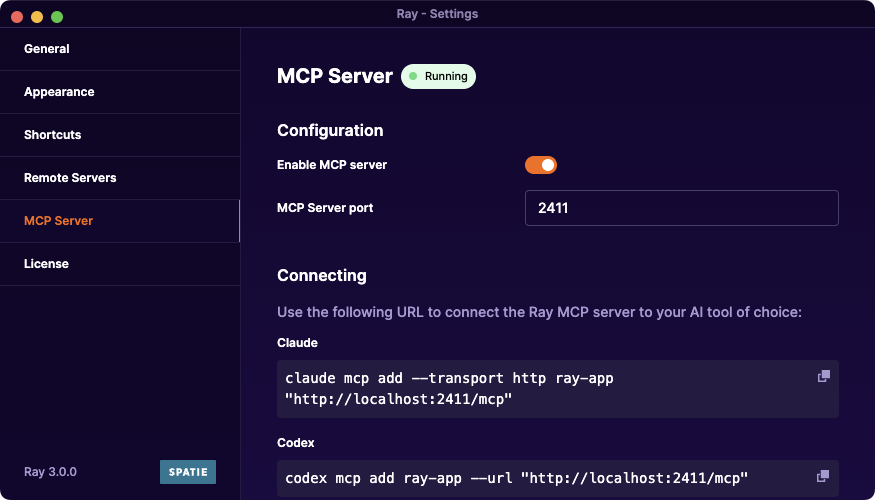This screenshot has width=875, height=500.
Task: Go to Shortcuts settings
Action: click(x=120, y=135)
